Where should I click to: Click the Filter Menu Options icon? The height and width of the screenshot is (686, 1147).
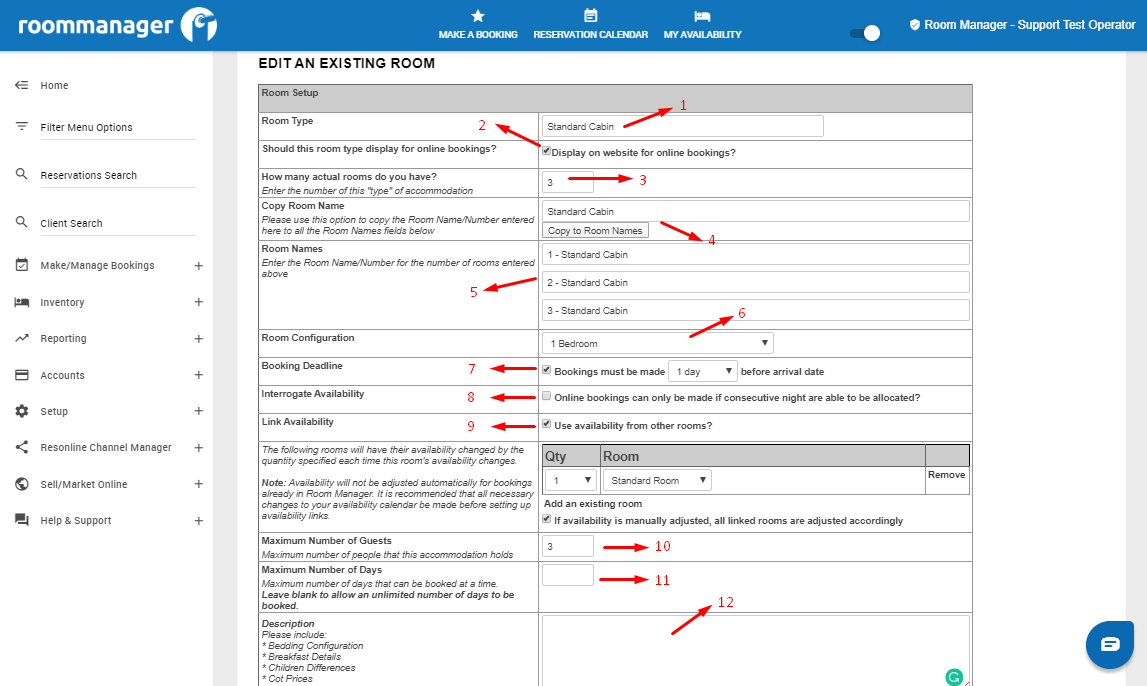pos(22,127)
